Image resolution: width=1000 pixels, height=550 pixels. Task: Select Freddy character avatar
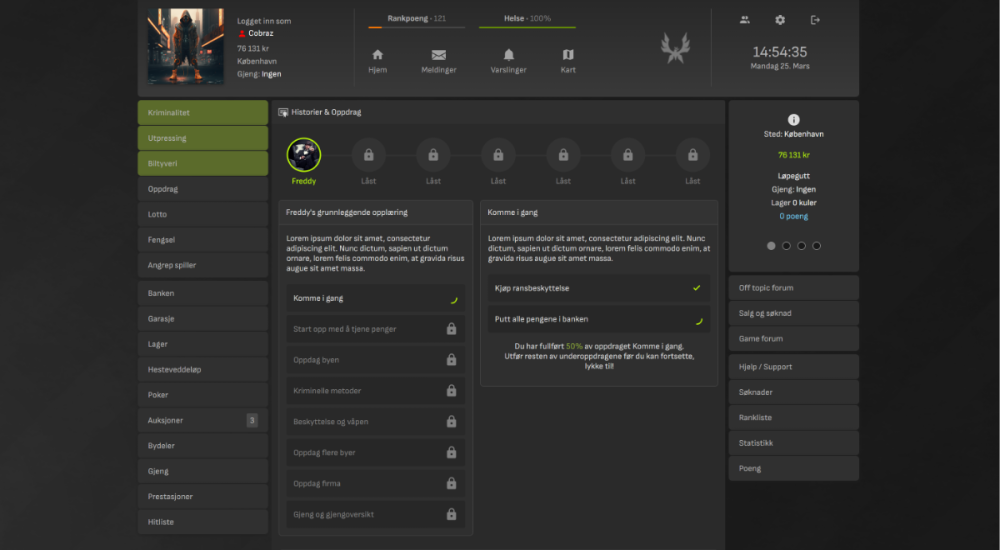(x=304, y=155)
